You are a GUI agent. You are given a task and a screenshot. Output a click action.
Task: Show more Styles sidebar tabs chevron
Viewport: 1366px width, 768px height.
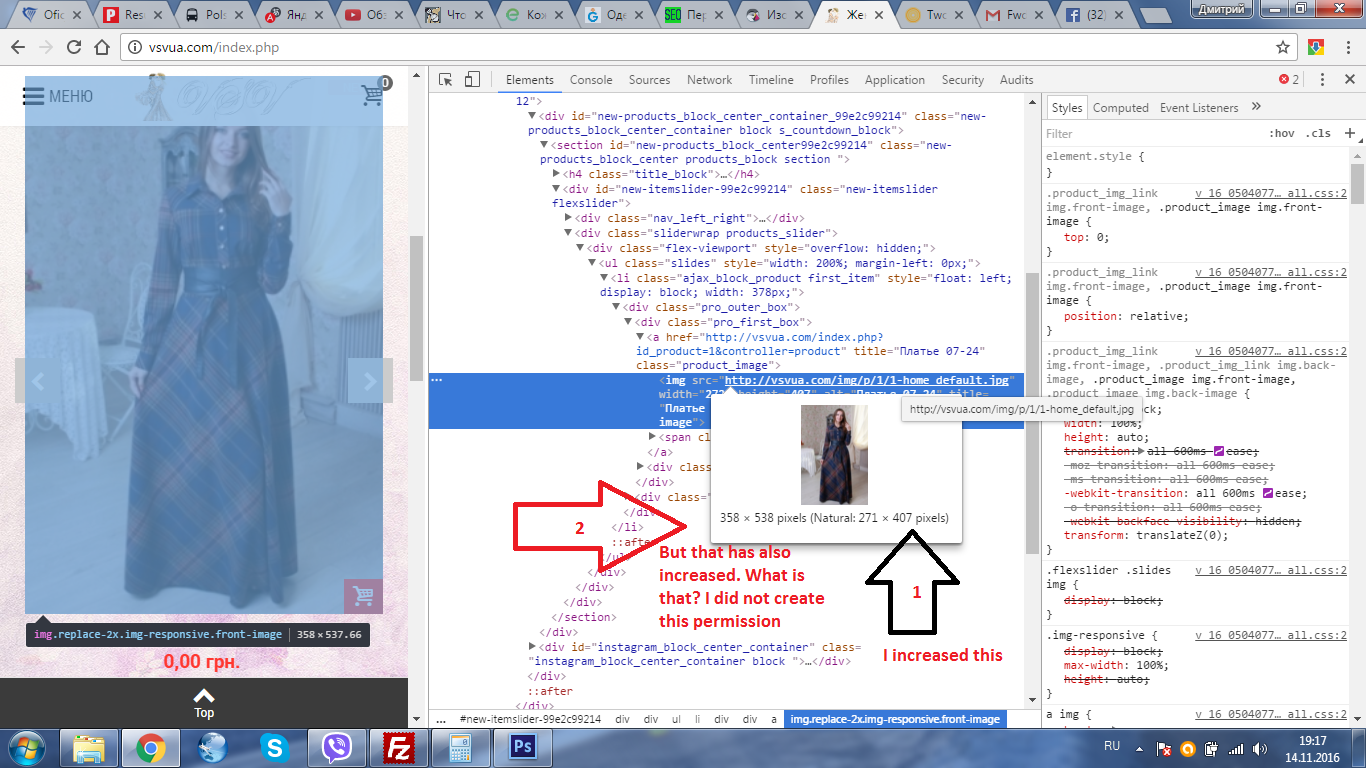tap(1257, 107)
